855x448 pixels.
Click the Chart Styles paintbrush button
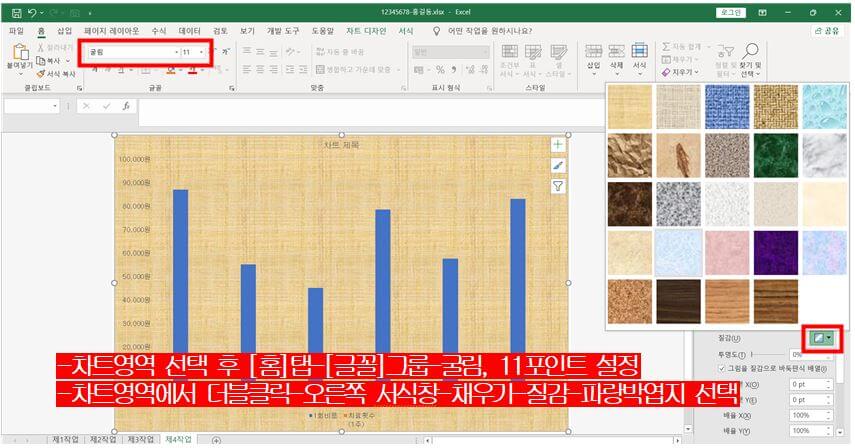[557, 166]
